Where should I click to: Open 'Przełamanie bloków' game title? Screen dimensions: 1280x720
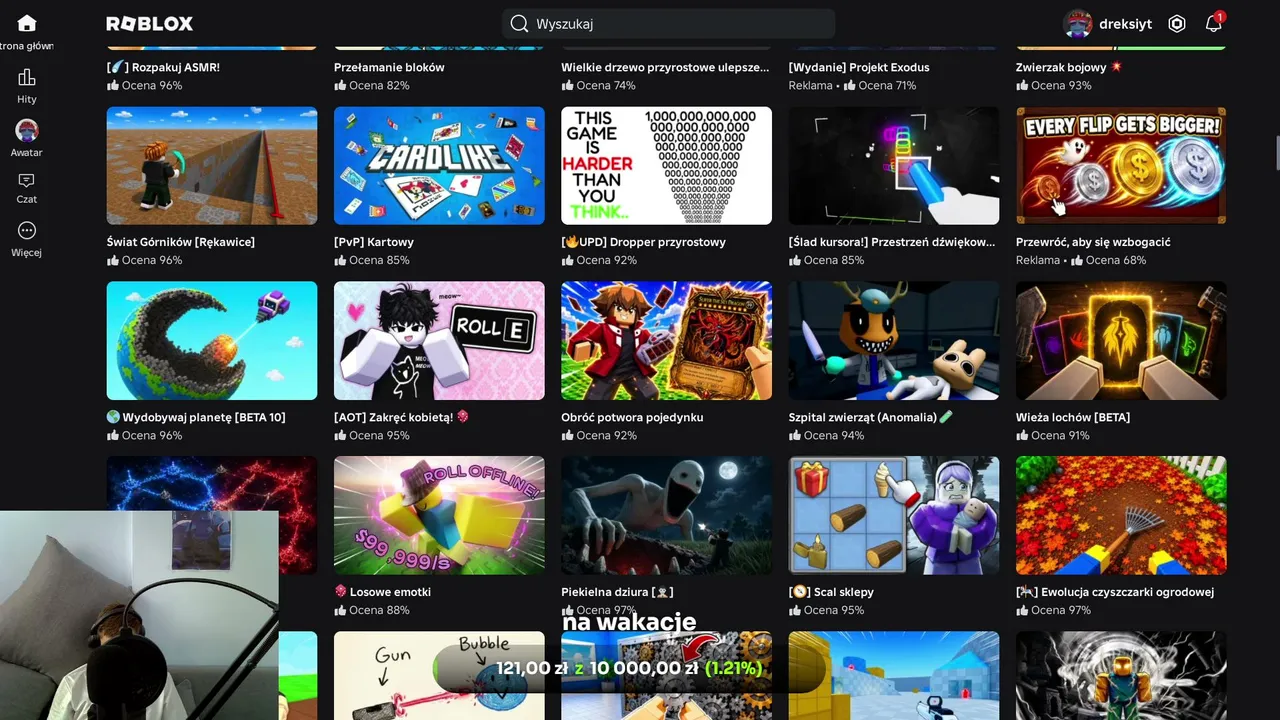tap(389, 67)
